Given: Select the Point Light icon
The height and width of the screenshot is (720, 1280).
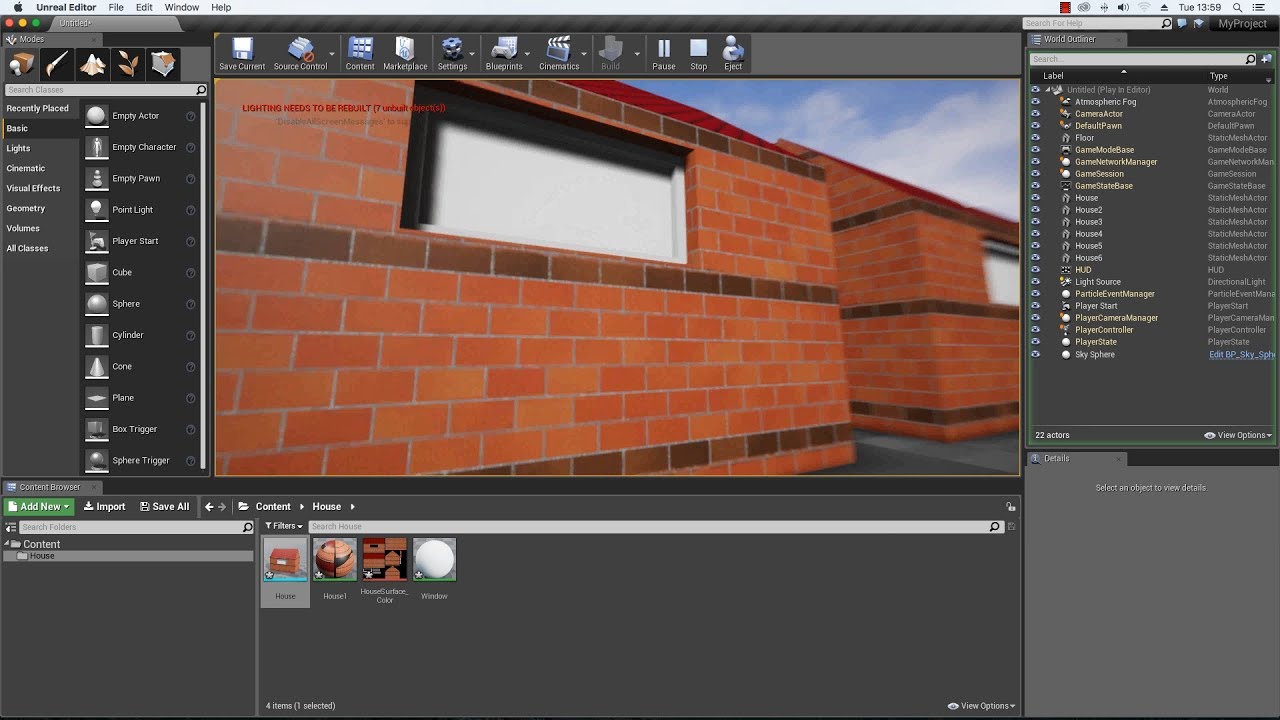Looking at the screenshot, I should (x=96, y=210).
